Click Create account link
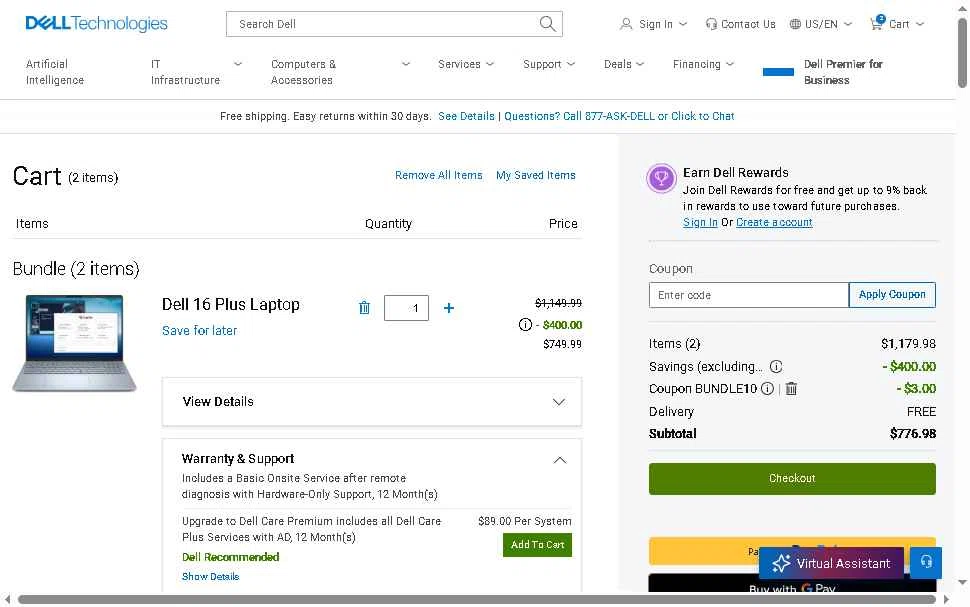970x607 pixels. [774, 222]
